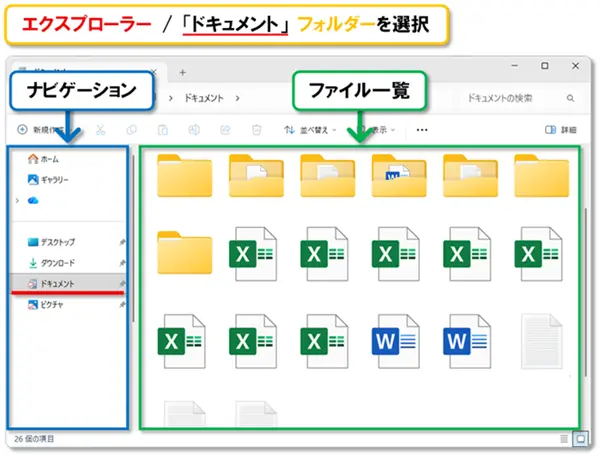The image size is (600, 457).
Task: Add a new tab with plus button
Action: pos(183,72)
